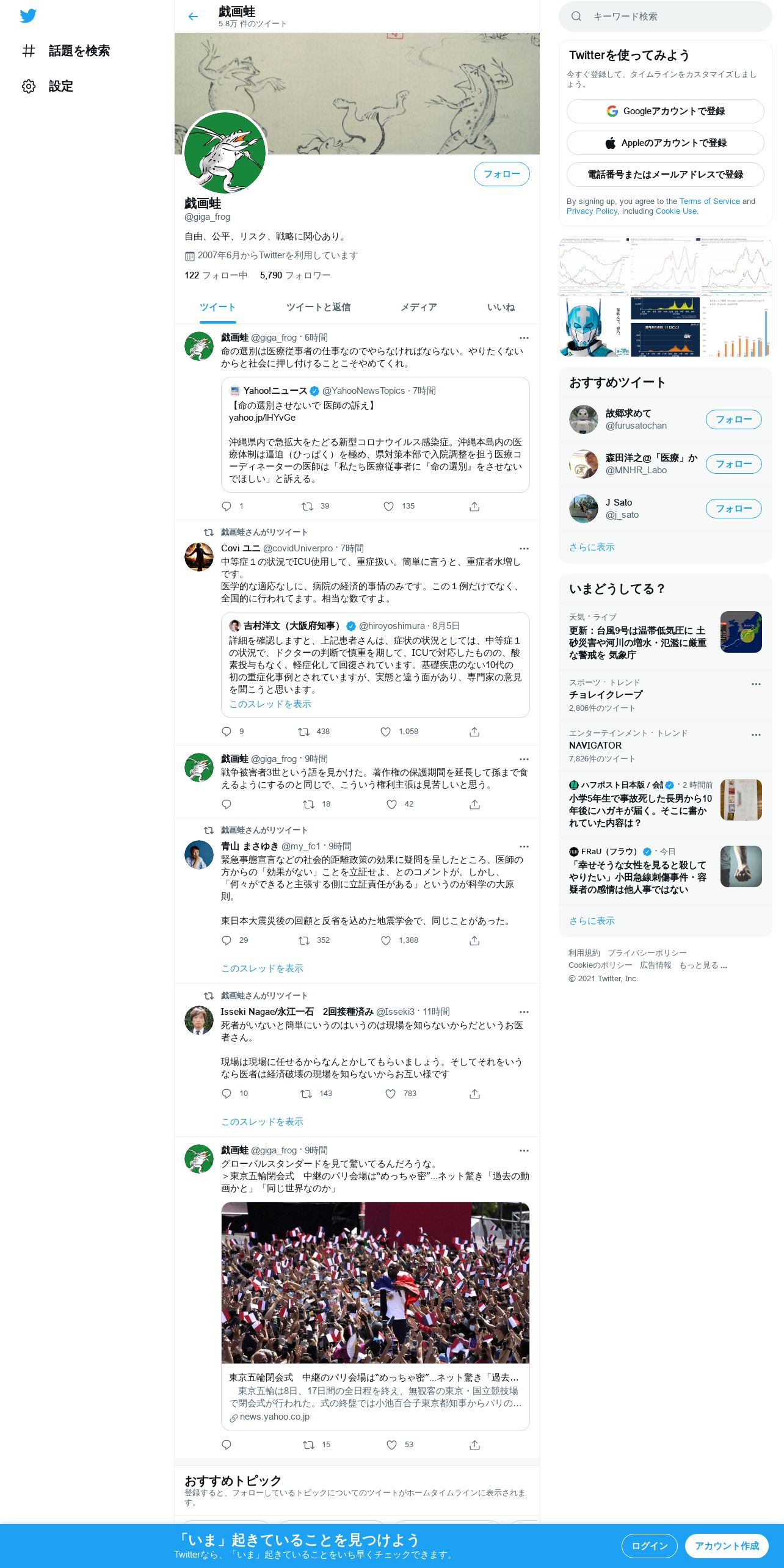Open the Cookie Use link

(x=676, y=211)
